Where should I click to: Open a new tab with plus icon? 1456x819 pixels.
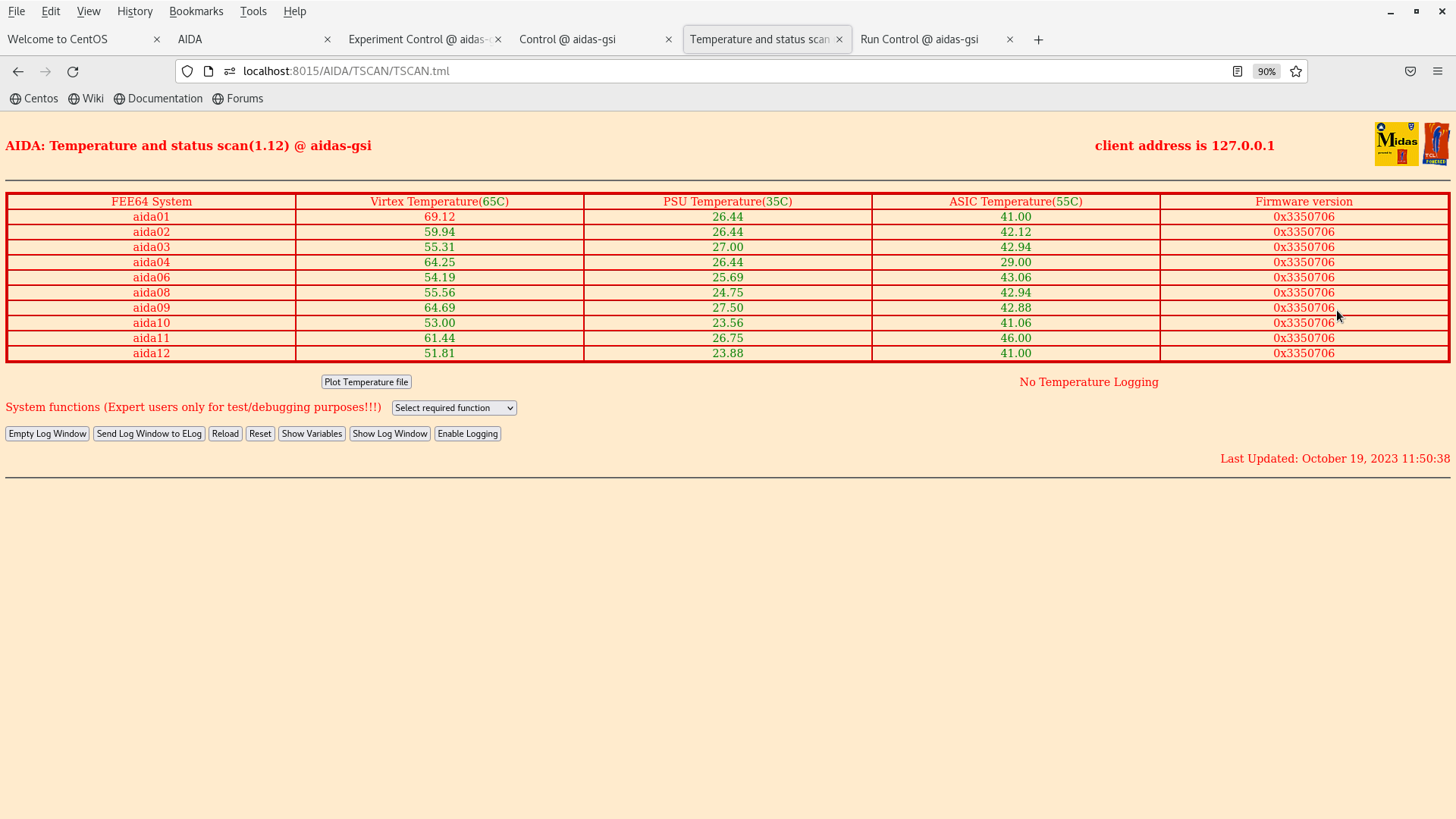pos(1039,39)
